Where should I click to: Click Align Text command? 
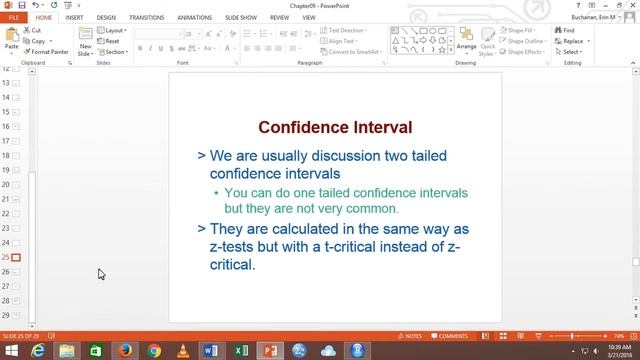pyautogui.click(x=339, y=41)
